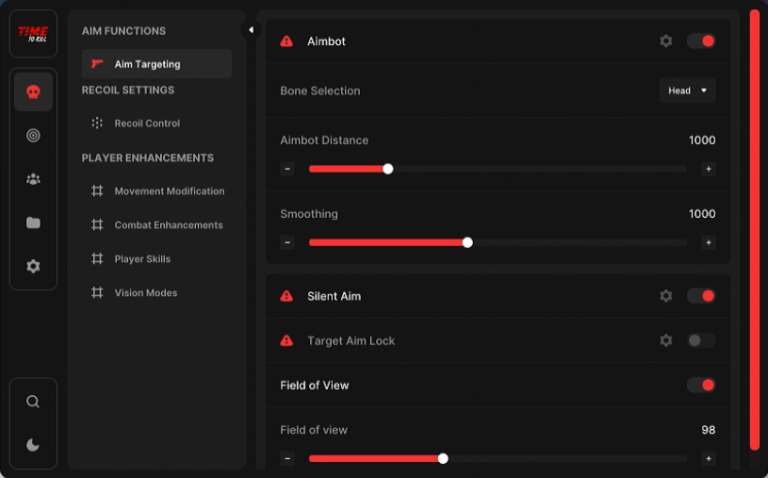
Task: Open the players group icon in the sidebar
Action: coord(33,179)
